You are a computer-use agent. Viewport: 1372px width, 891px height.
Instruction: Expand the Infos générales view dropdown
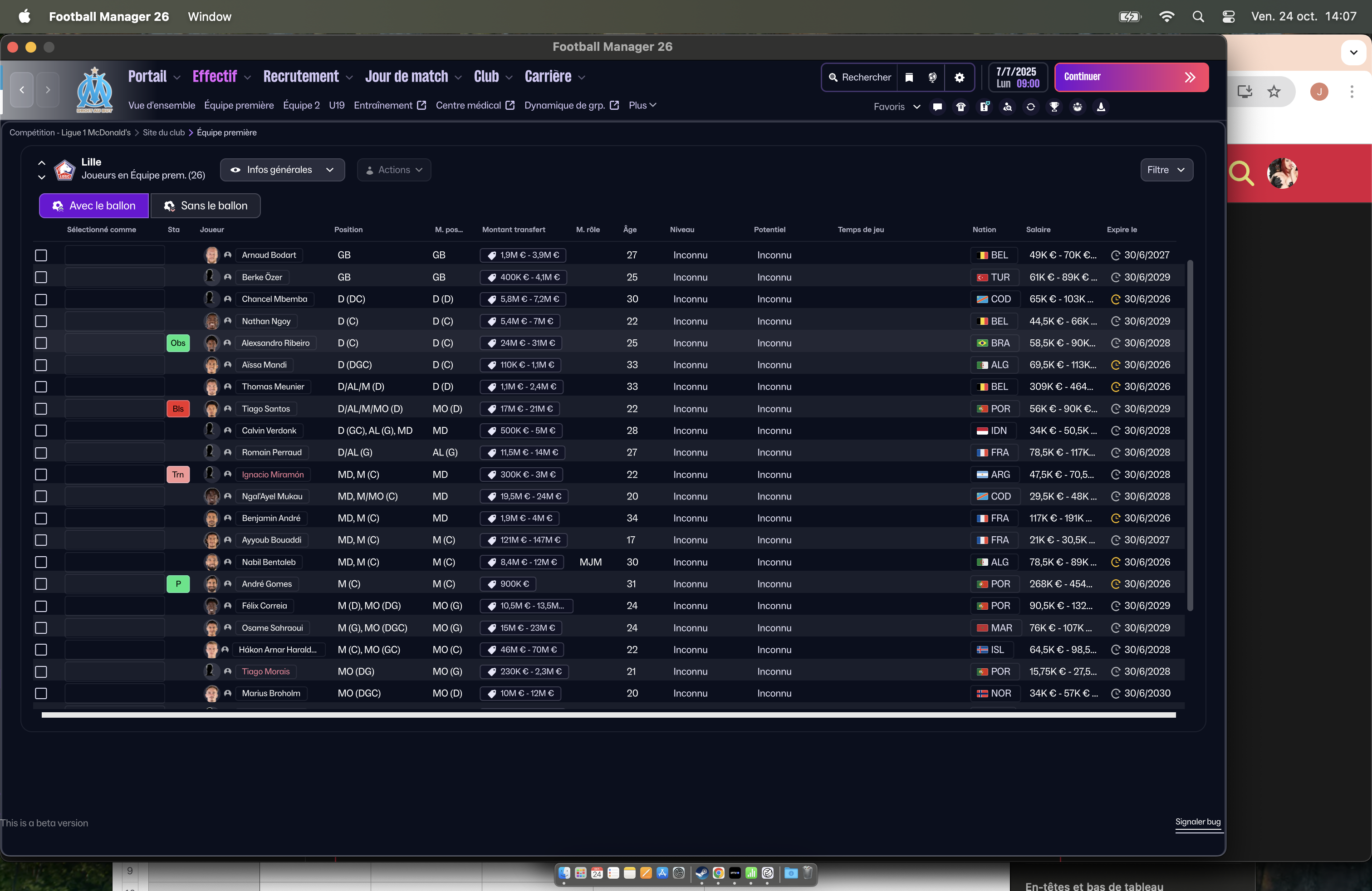coord(282,170)
